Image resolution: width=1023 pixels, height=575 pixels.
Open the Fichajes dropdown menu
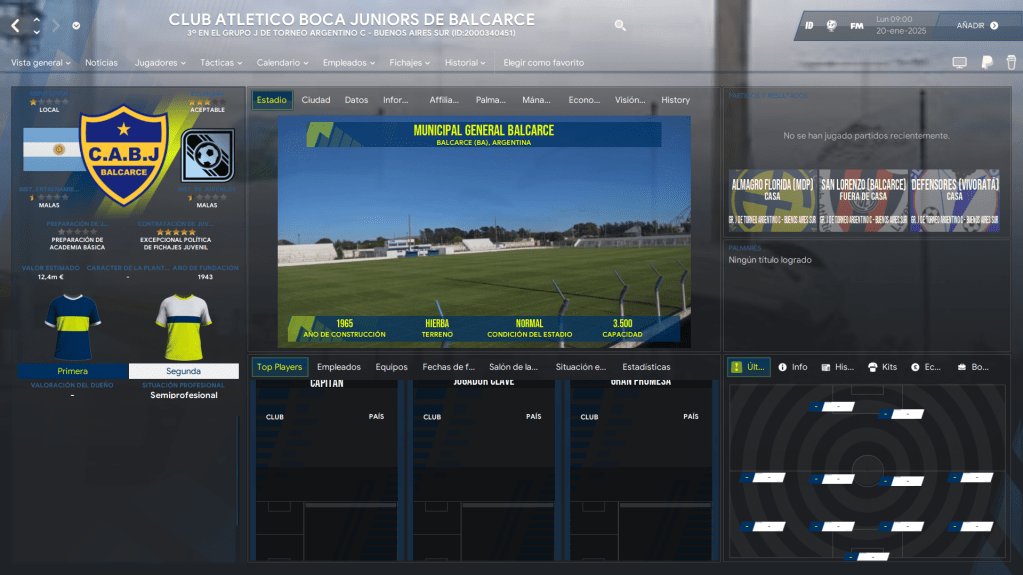[x=410, y=63]
